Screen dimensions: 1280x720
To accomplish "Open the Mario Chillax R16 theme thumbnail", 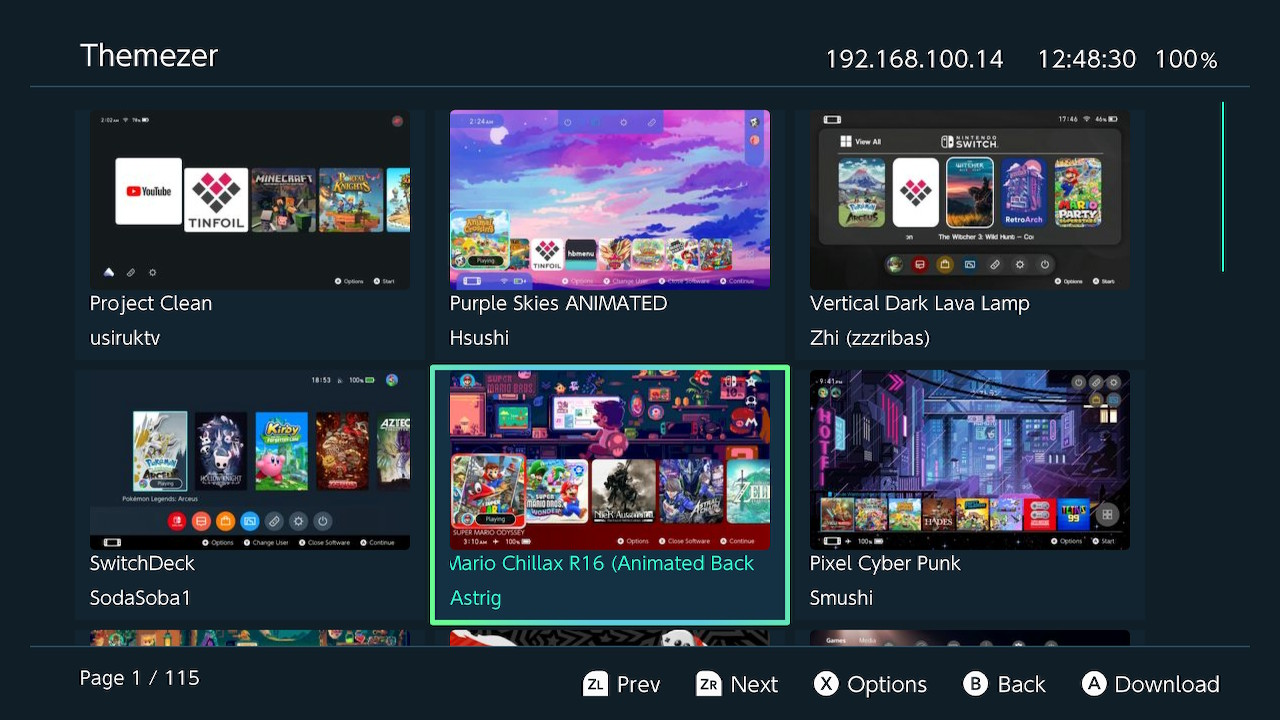I will point(609,460).
